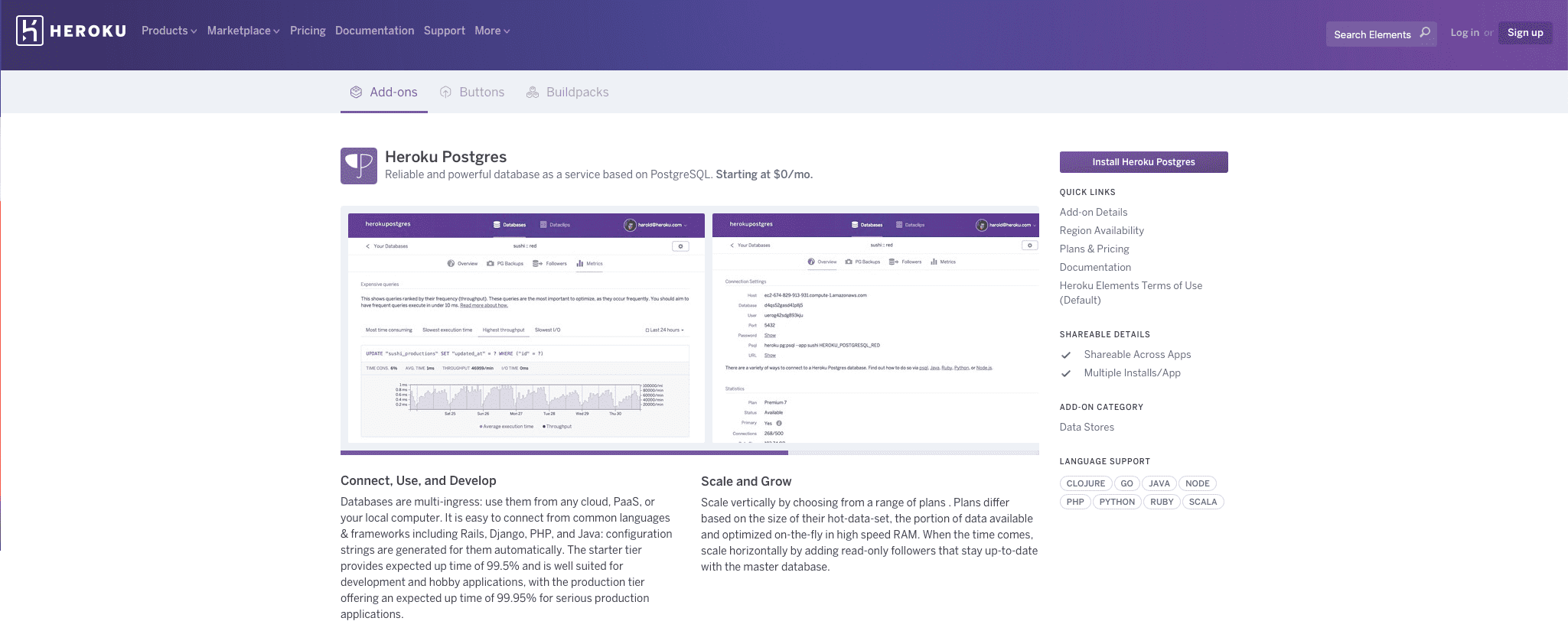Click the HEROKU wordmark text
Image resolution: width=1568 pixels, height=644 pixels.
click(88, 31)
